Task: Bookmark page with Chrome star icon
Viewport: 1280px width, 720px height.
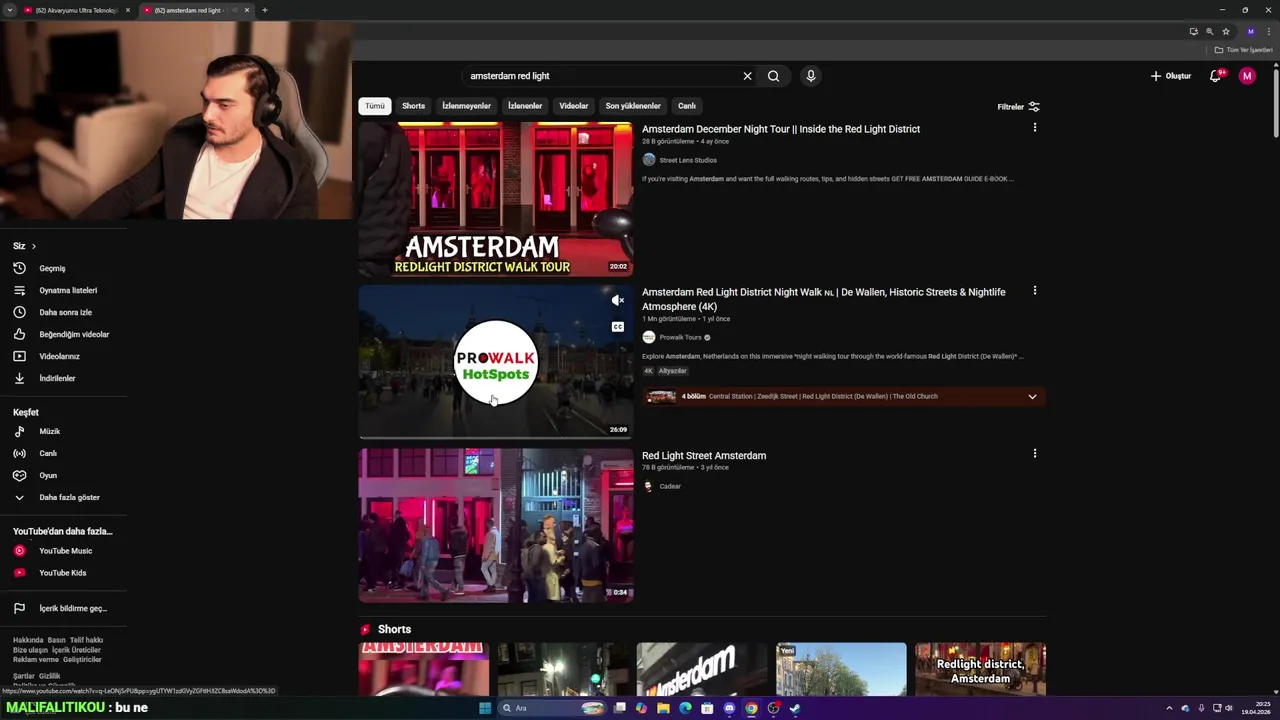Action: [1226, 31]
